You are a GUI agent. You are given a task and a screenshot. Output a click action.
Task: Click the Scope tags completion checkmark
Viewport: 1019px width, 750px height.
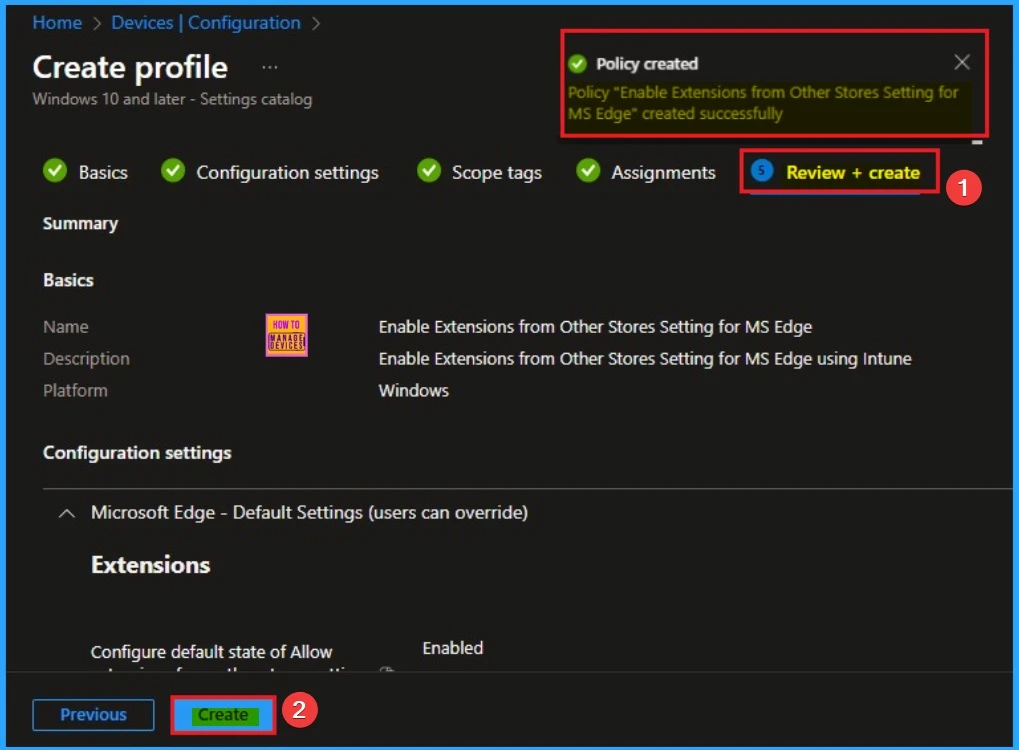tap(428, 171)
